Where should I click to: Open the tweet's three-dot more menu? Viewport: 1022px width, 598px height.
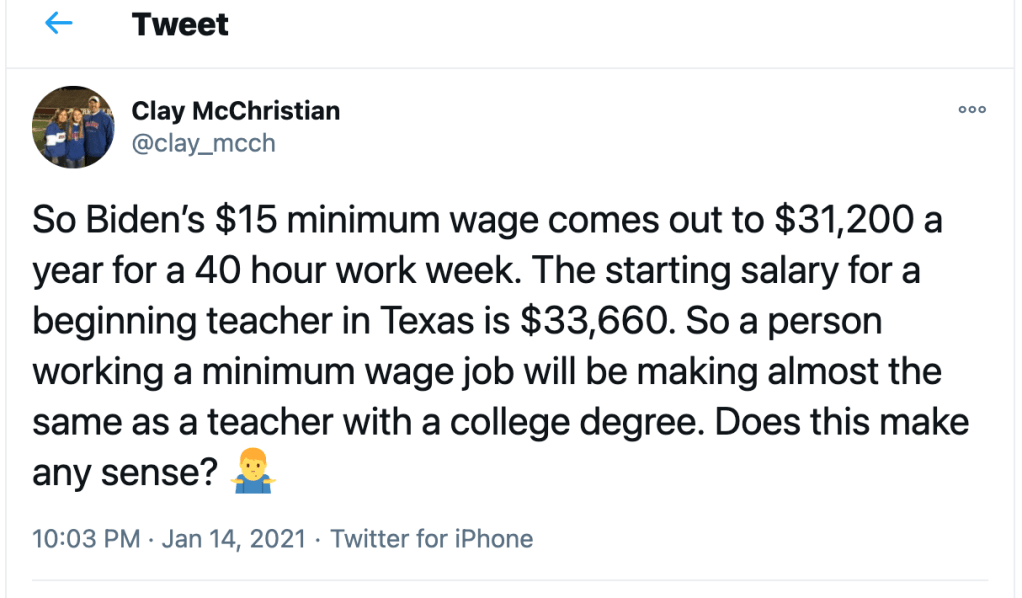coord(972,110)
